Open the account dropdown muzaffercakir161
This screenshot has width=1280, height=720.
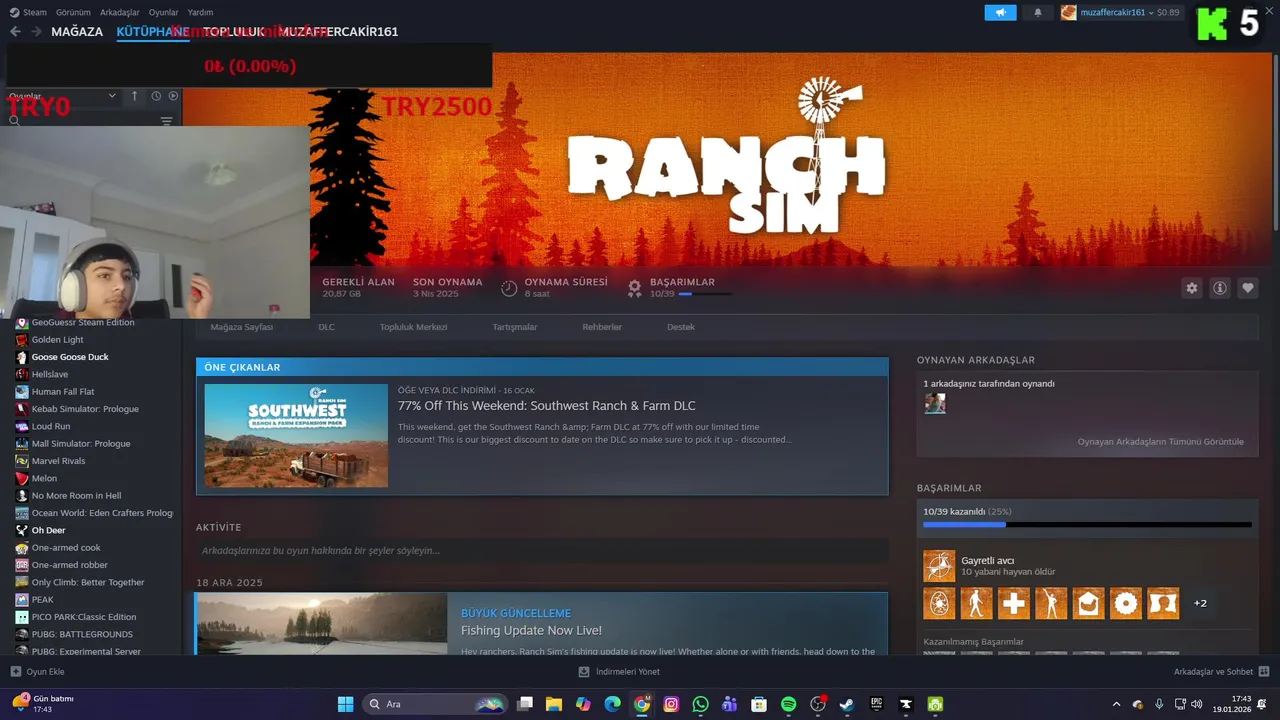click(1119, 12)
